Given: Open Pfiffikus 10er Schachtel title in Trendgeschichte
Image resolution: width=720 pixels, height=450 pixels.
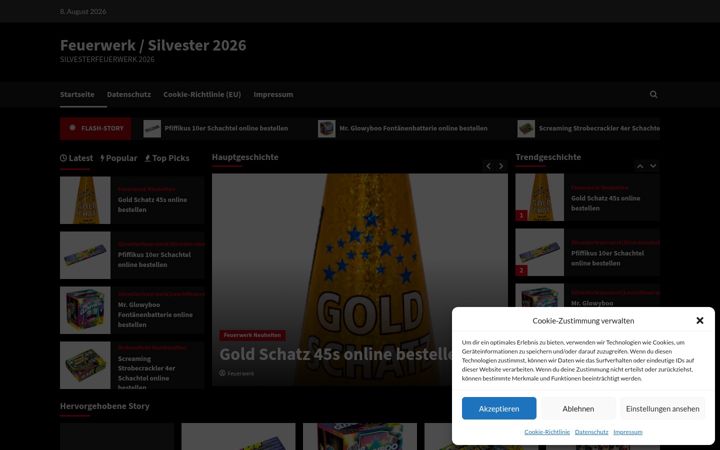Looking at the screenshot, I should [x=608, y=258].
